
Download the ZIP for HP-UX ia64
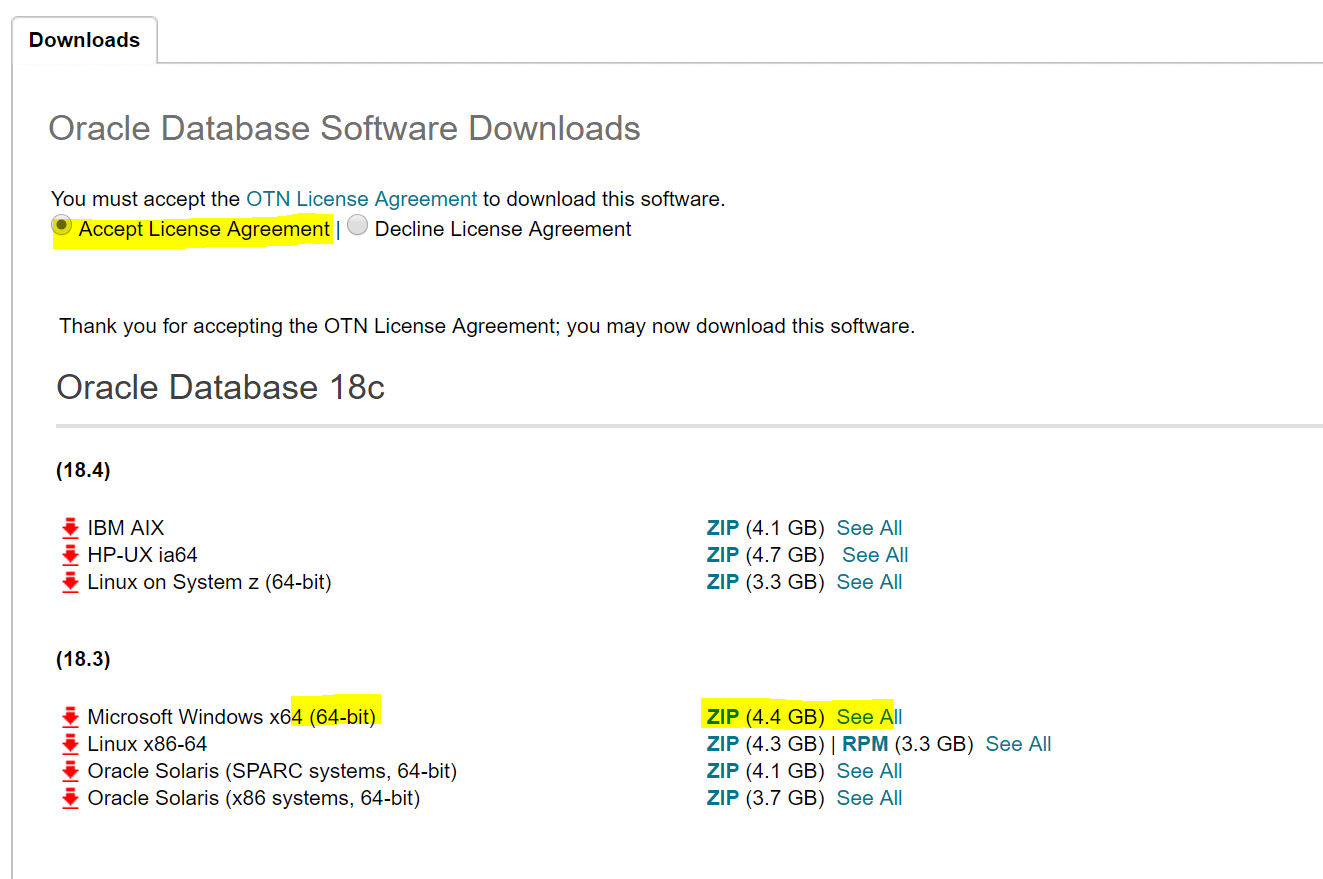tap(721, 554)
